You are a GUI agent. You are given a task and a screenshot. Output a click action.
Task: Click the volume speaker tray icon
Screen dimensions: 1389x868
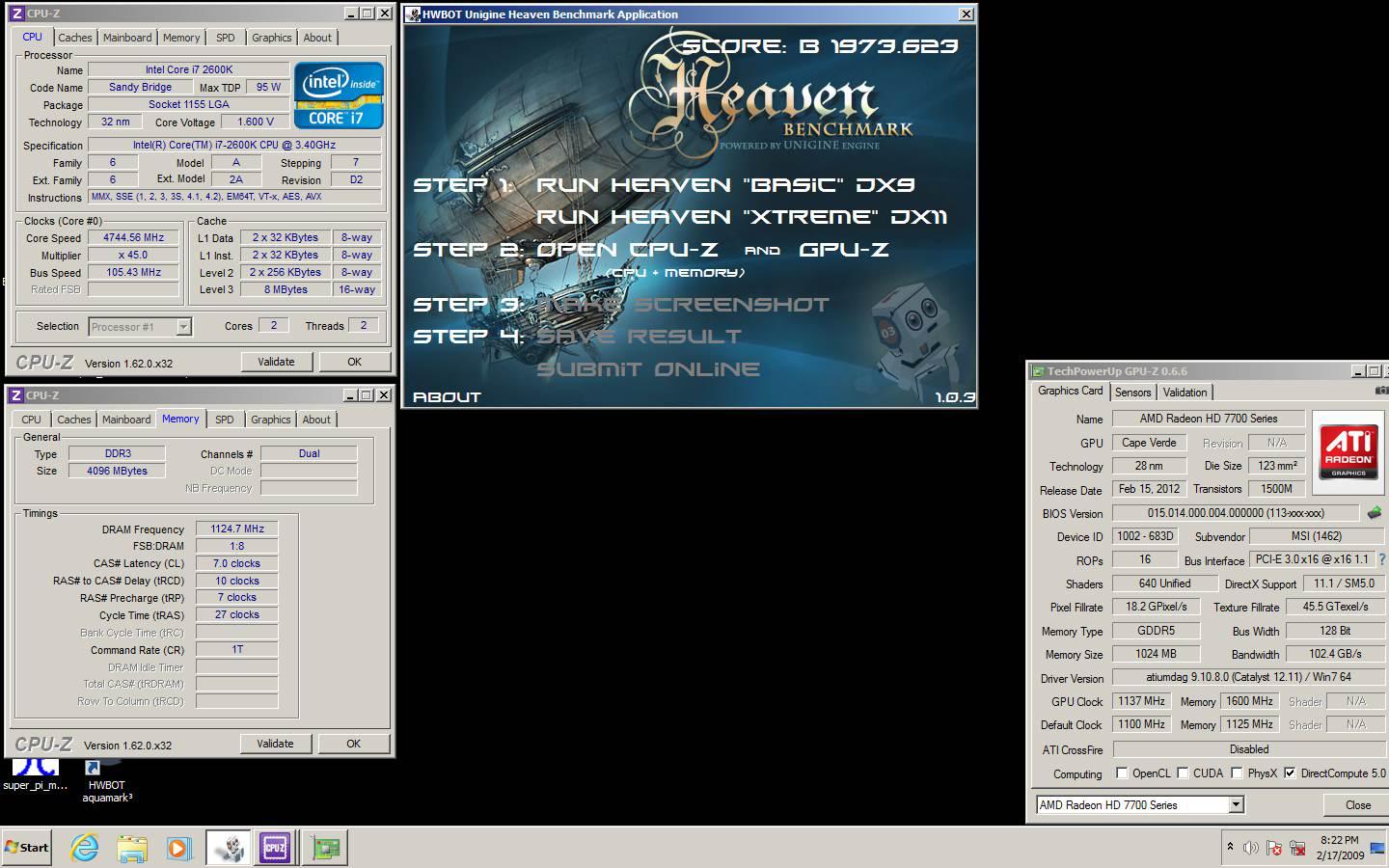coord(1251,848)
